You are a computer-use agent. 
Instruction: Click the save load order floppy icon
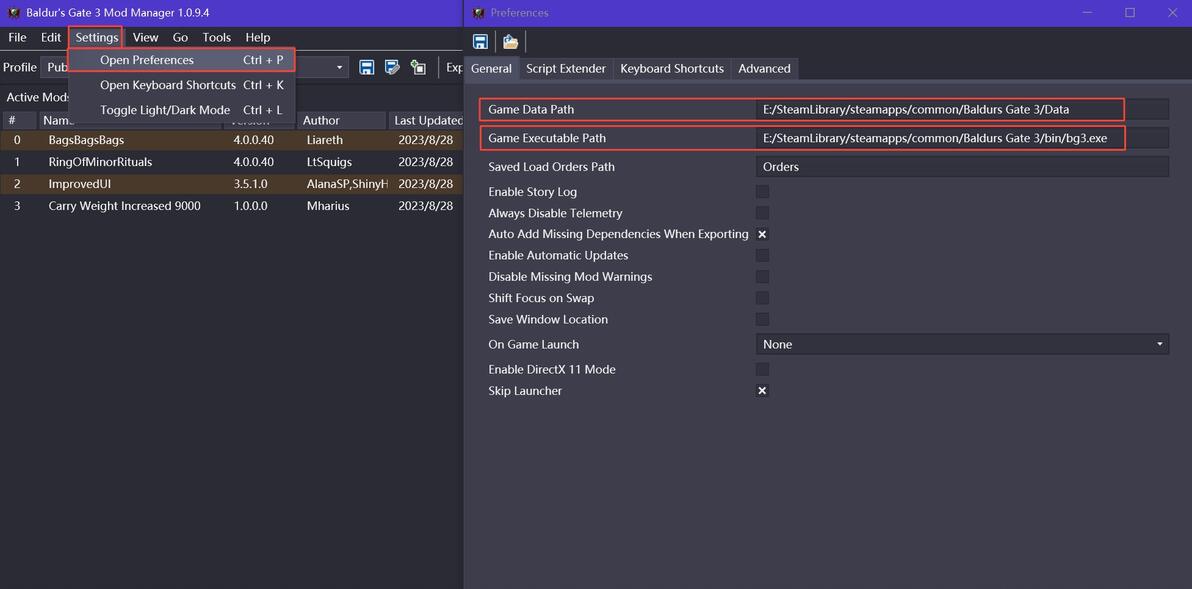tap(367, 67)
